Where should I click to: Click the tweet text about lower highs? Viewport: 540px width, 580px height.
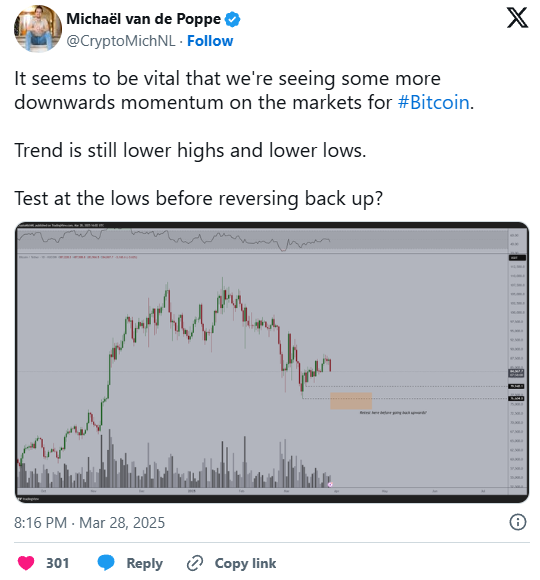[x=190, y=151]
